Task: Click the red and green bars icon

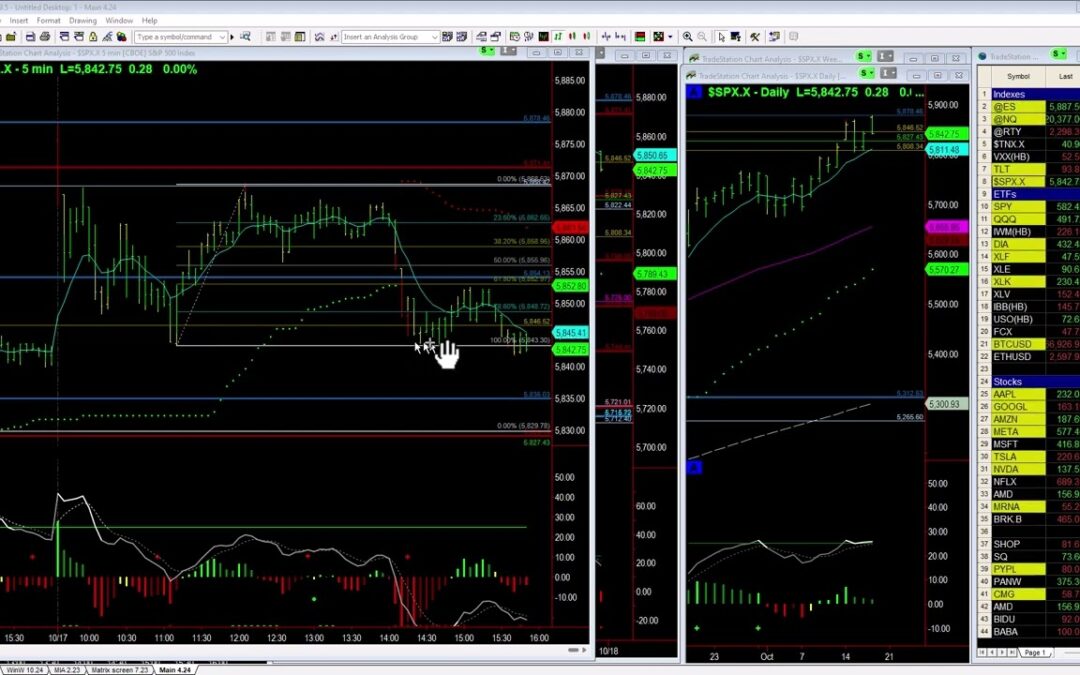Action: click(640, 37)
